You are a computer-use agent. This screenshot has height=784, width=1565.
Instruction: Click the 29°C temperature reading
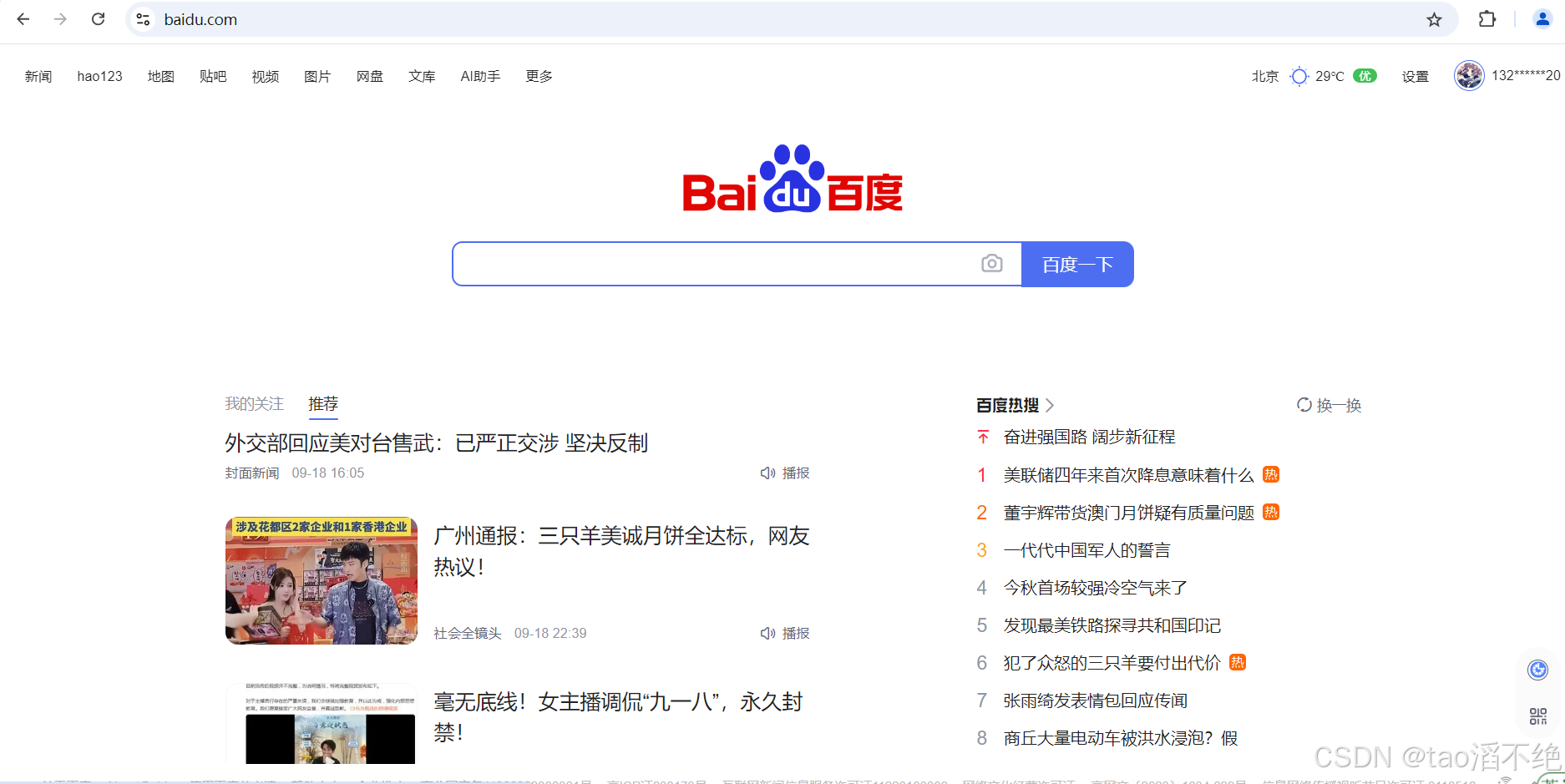[1329, 76]
